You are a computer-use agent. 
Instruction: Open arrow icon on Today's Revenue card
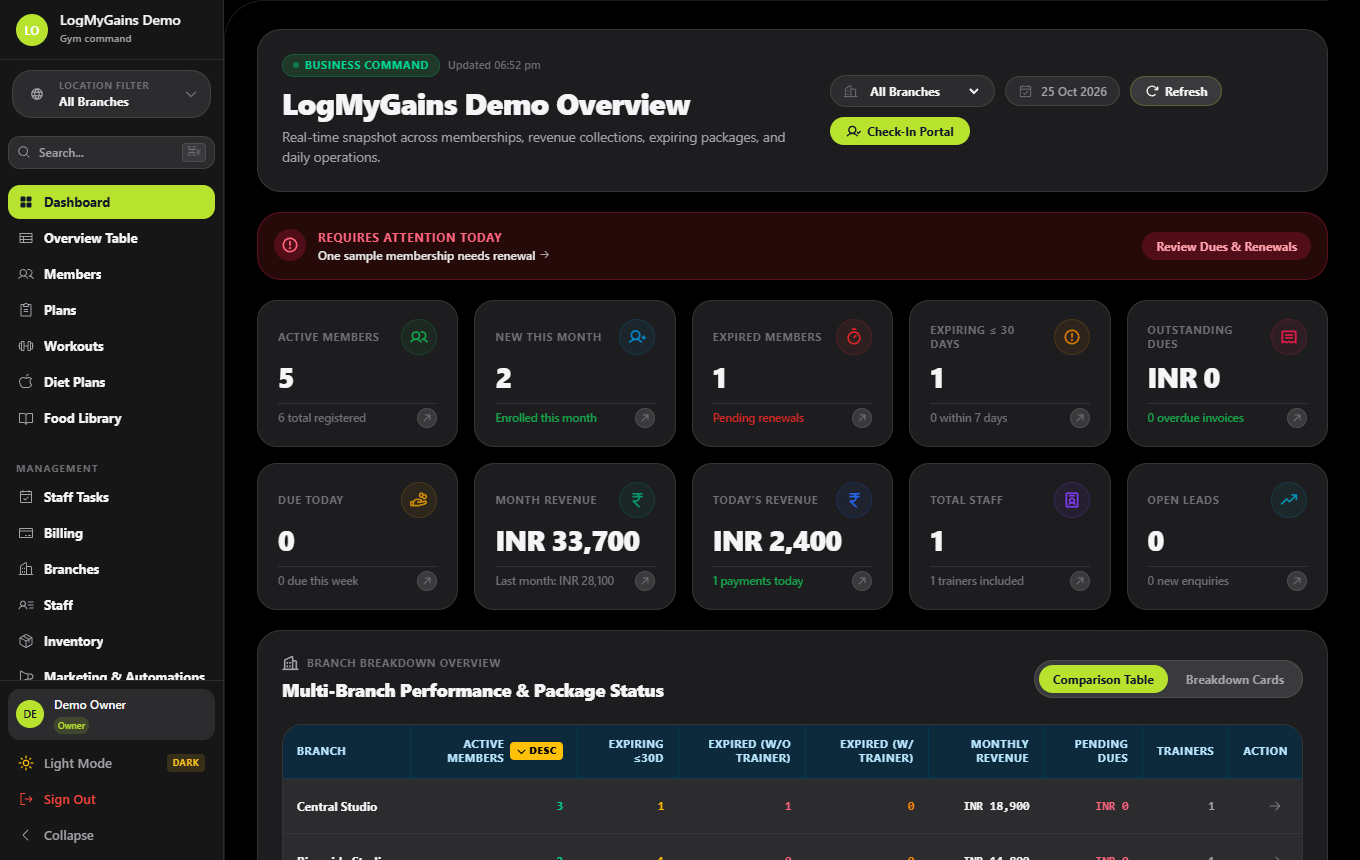(x=862, y=581)
